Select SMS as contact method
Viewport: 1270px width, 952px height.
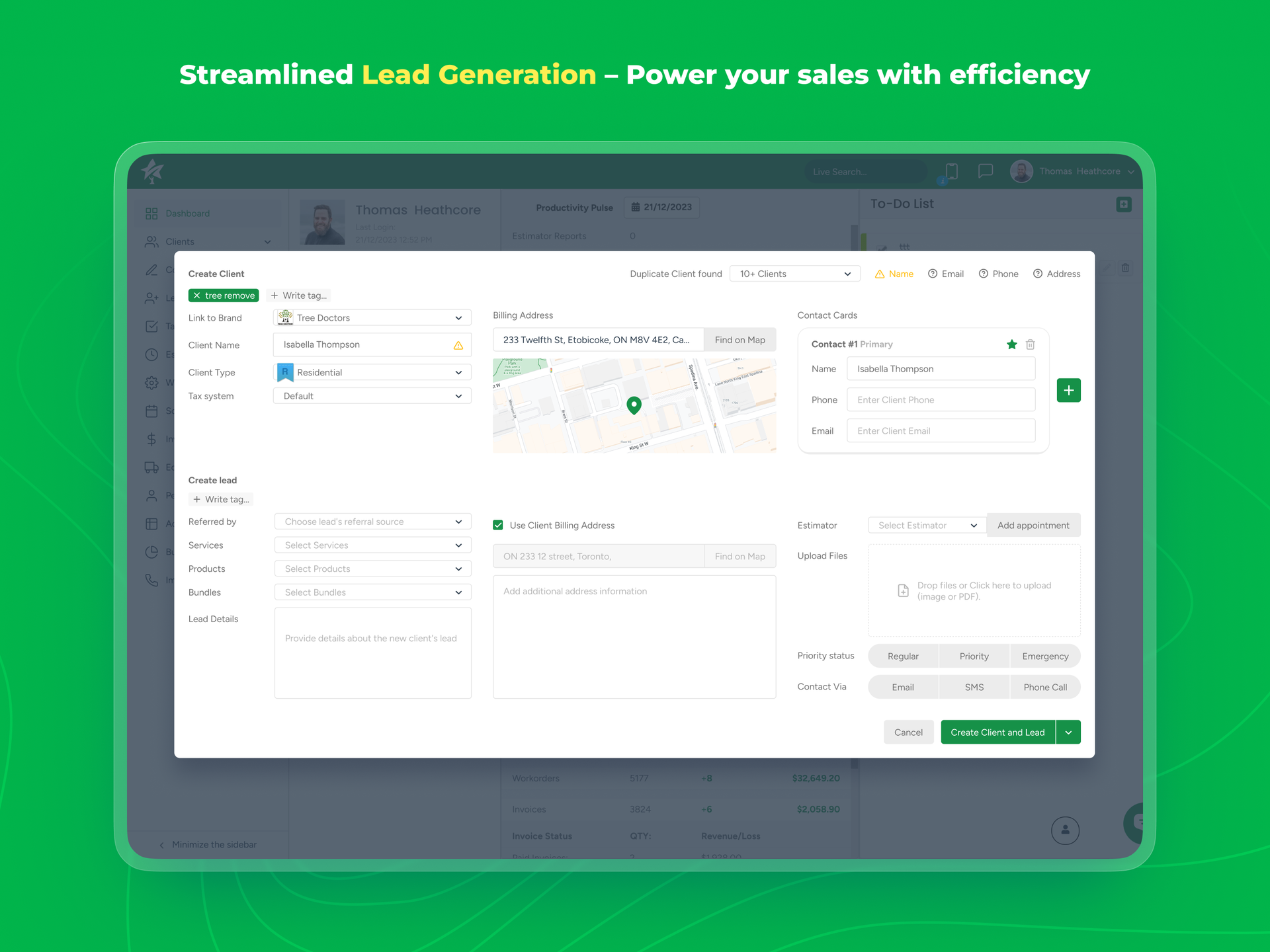[974, 687]
